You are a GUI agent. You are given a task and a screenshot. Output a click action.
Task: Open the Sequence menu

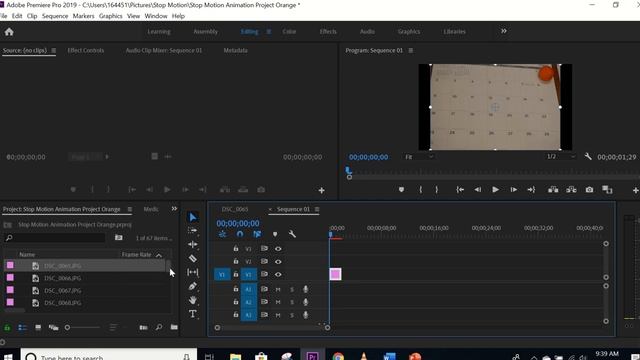(55, 16)
